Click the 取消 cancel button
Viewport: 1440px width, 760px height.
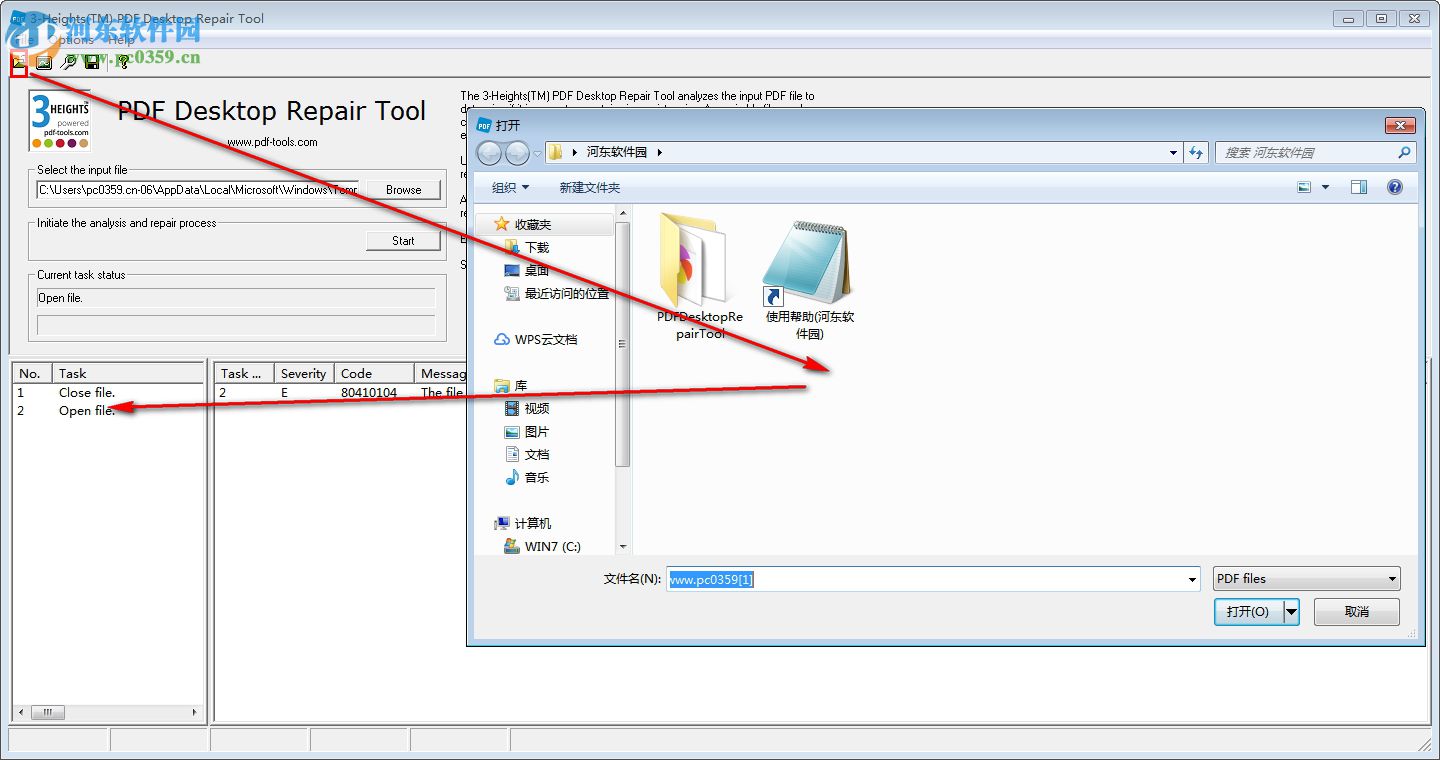tap(1356, 612)
